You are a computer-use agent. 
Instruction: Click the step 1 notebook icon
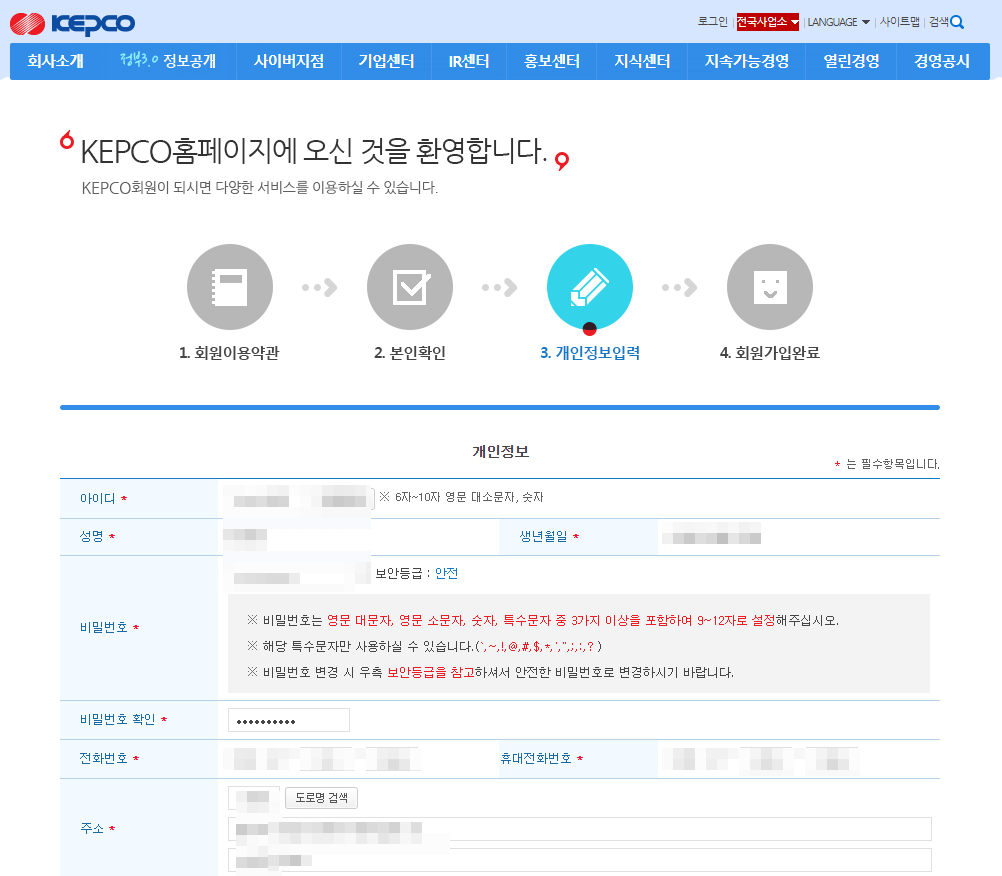[x=230, y=287]
